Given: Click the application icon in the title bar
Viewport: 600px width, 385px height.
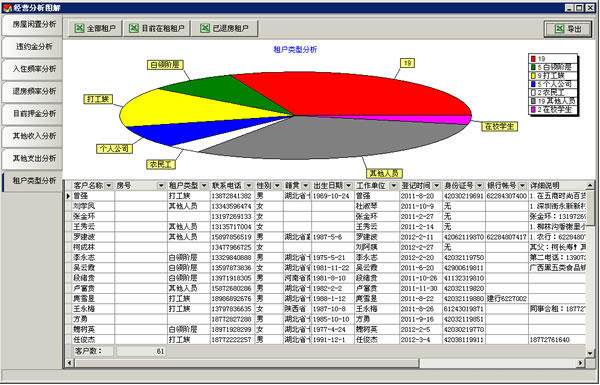Looking at the screenshot, I should pos(7,8).
